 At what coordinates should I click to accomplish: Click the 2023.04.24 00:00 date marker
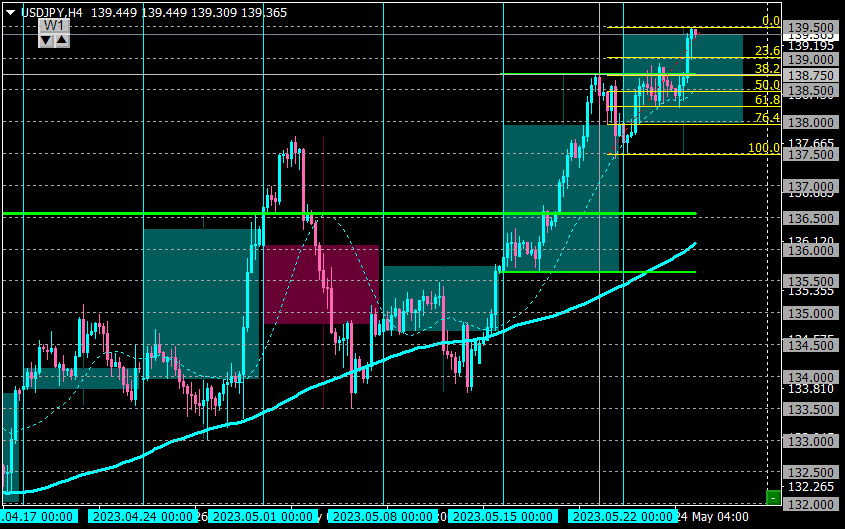[x=142, y=517]
